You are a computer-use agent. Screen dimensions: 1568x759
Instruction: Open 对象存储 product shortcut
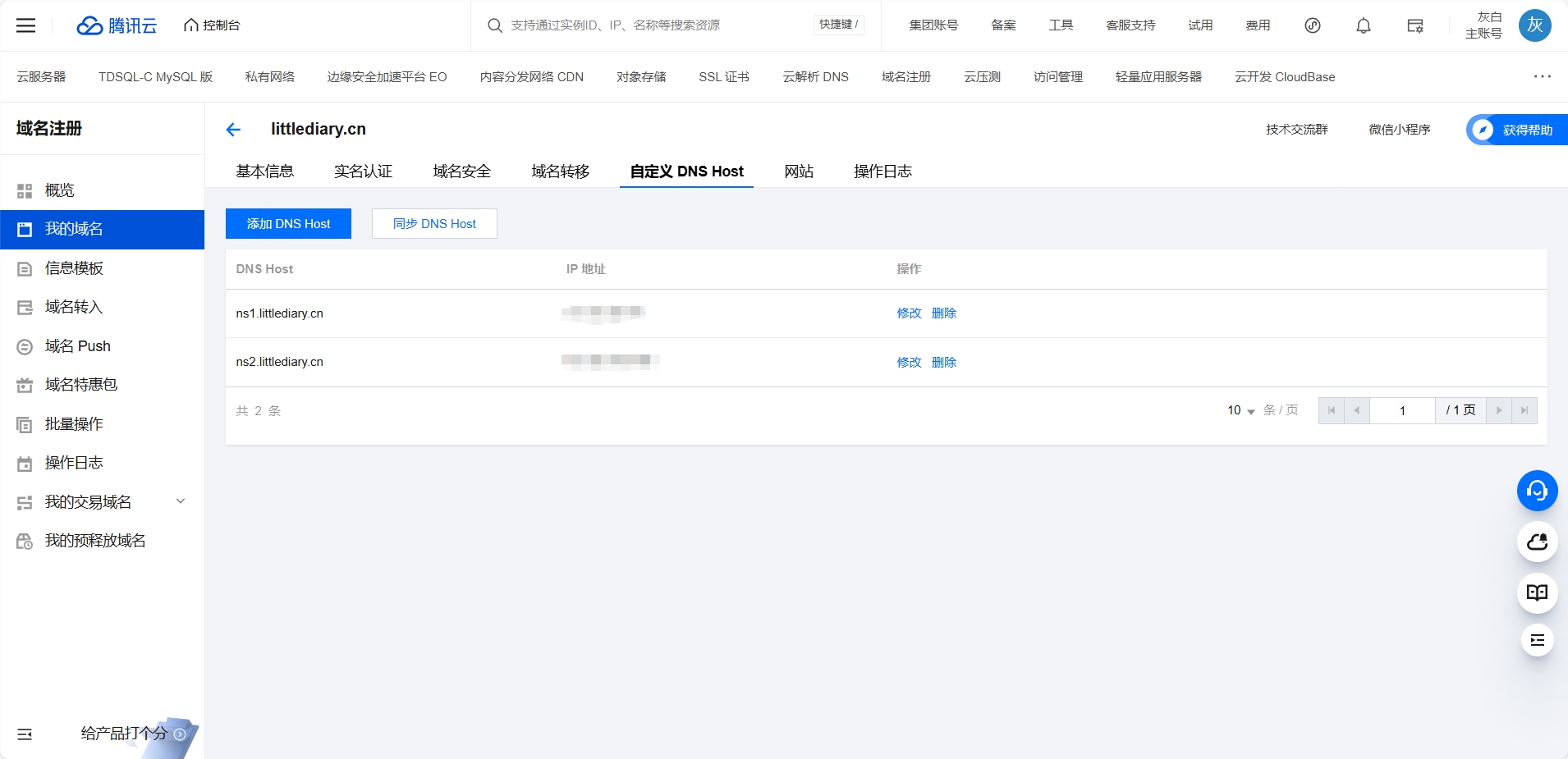641,77
